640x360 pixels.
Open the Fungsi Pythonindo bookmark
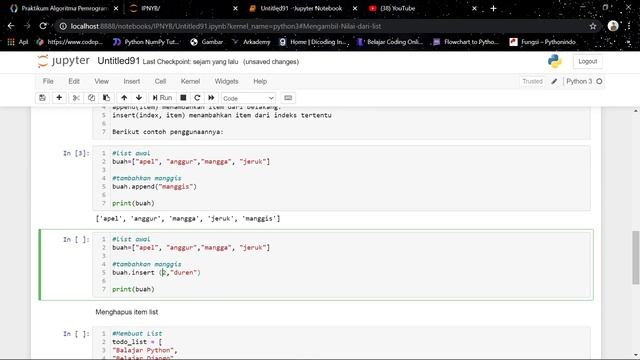(543, 42)
